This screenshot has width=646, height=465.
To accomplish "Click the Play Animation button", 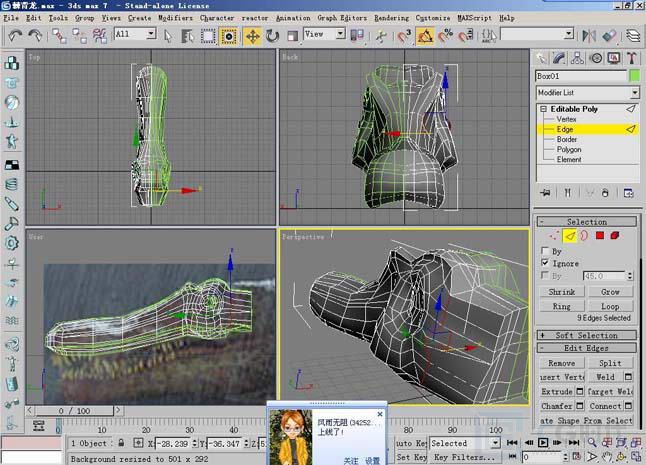I will 543,443.
